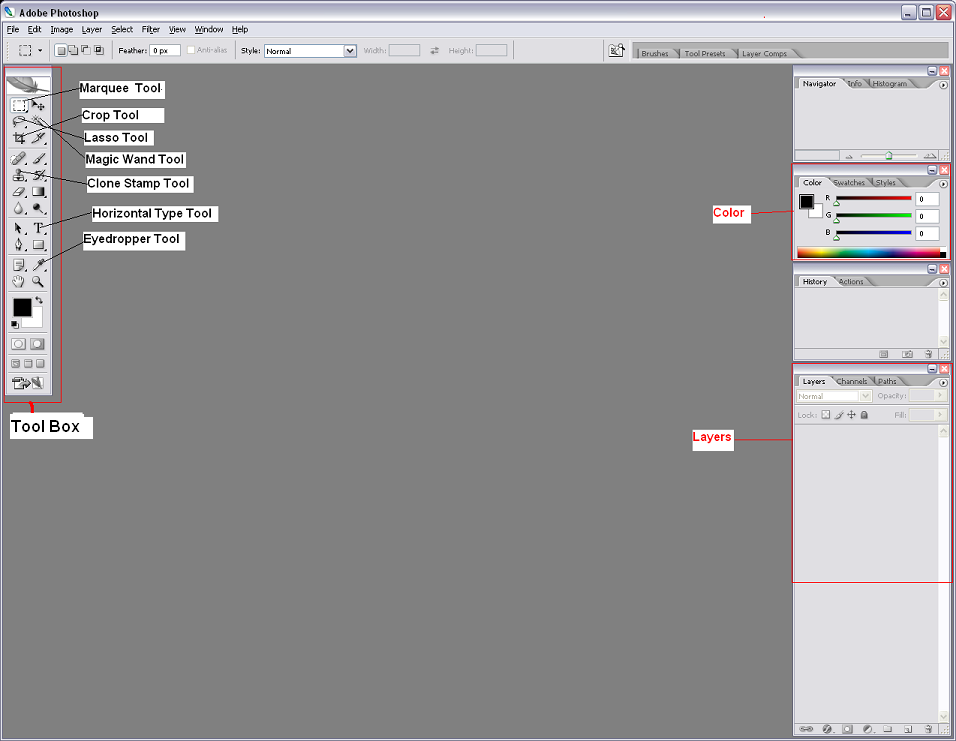Open the Navigator panel options menu arrow

[x=943, y=85]
